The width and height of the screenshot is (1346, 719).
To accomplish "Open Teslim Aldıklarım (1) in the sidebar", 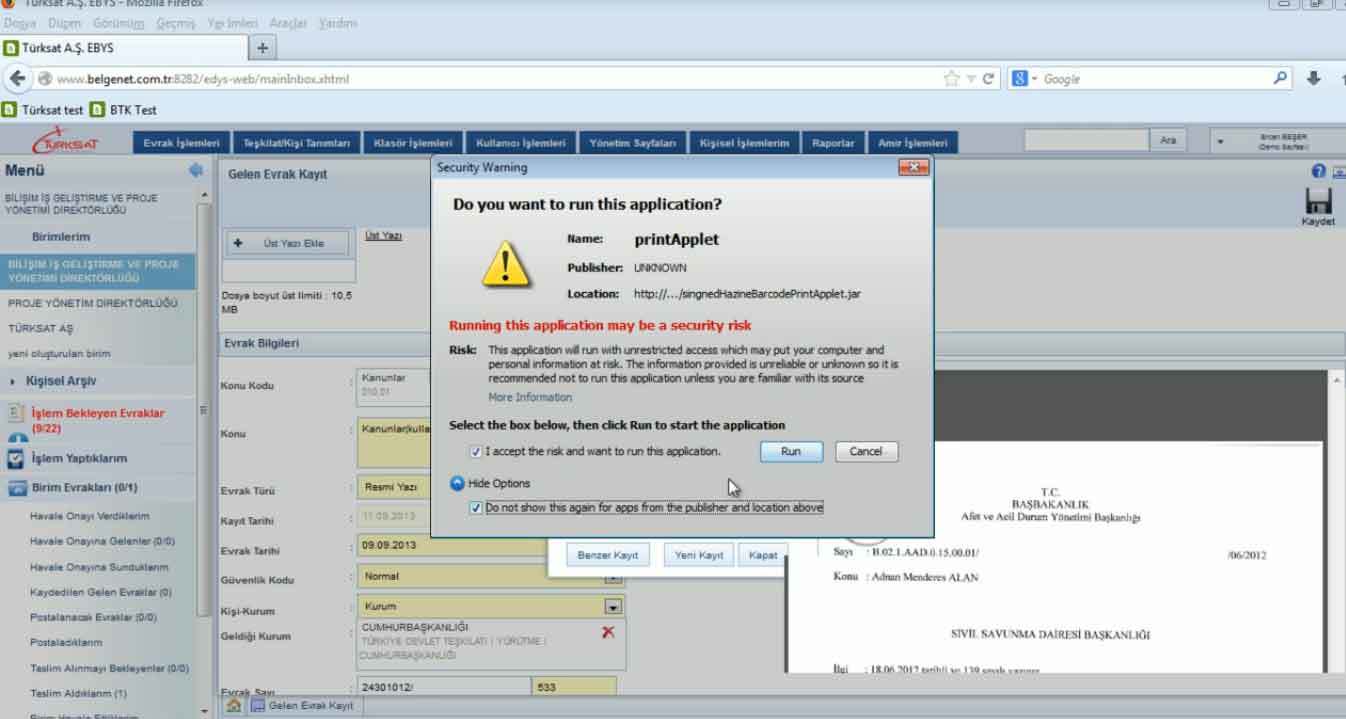I will click(78, 694).
